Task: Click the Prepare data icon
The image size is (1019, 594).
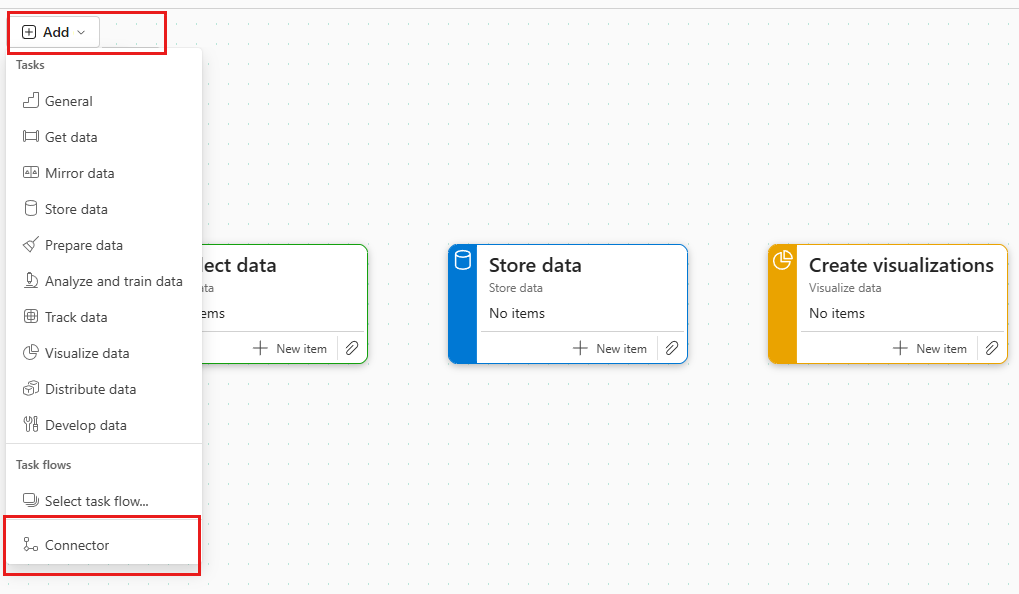Action: pos(30,245)
